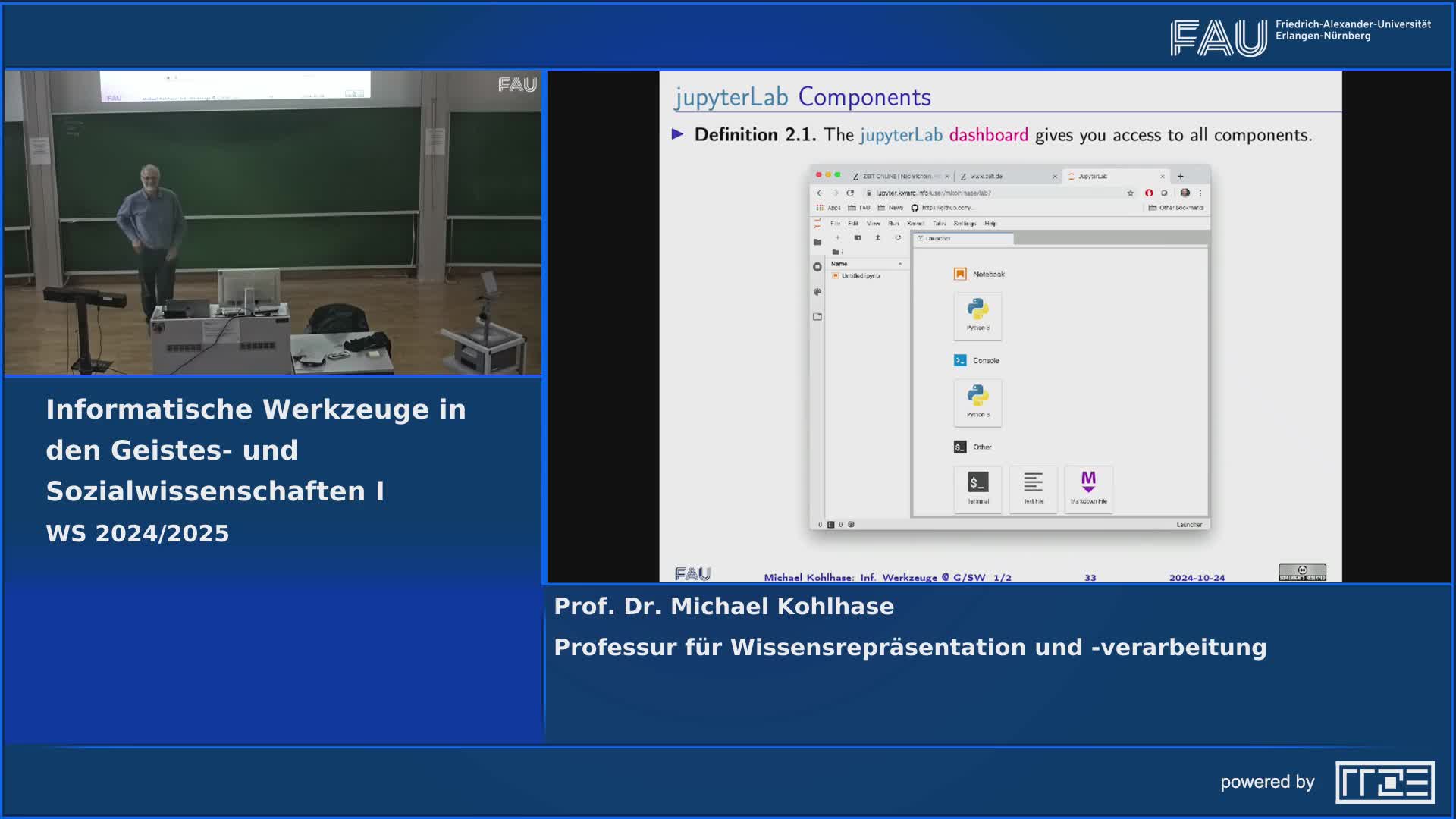Click the Name column sort arrow

pyautogui.click(x=900, y=264)
